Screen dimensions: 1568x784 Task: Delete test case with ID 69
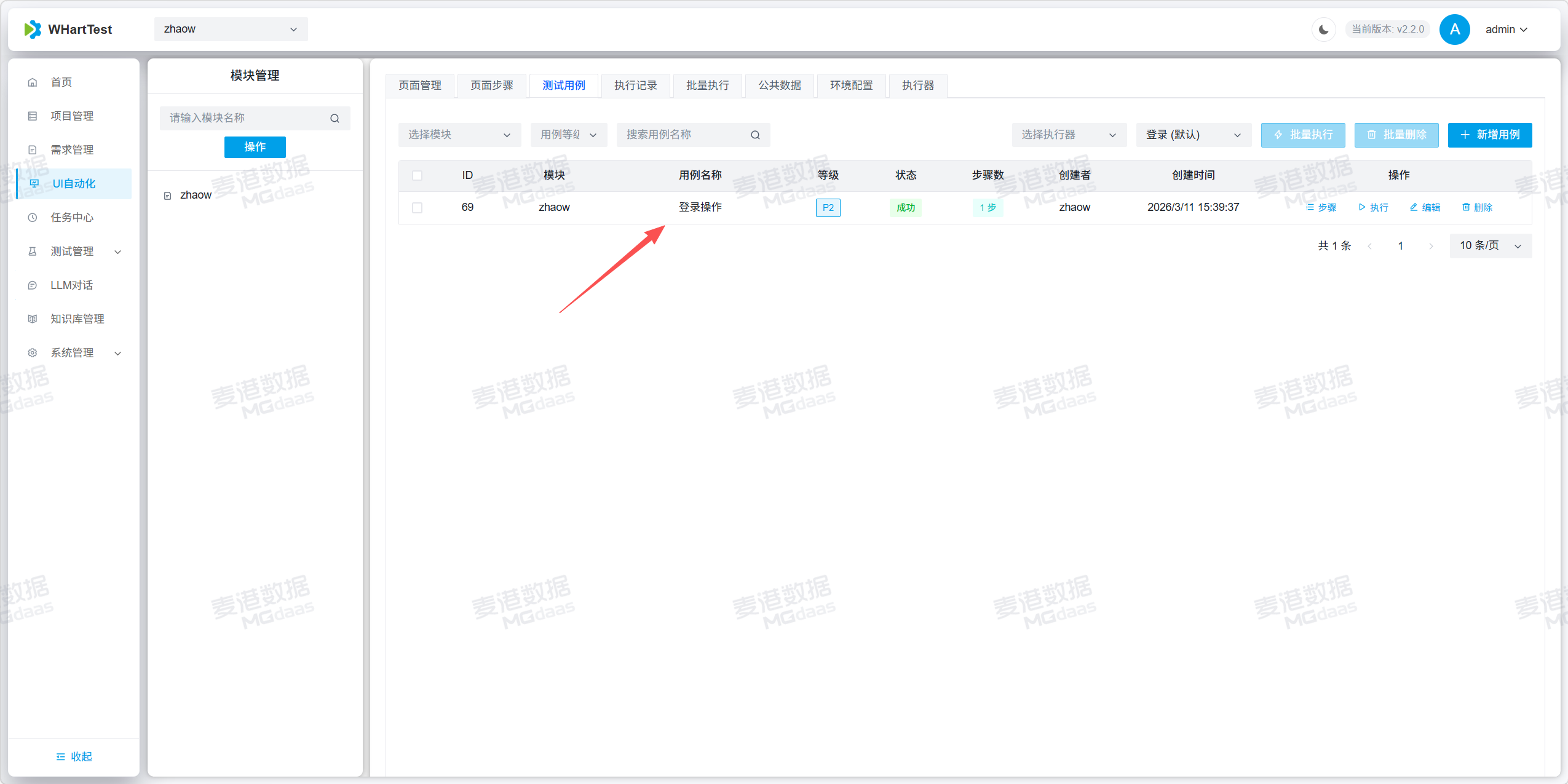[1477, 207]
